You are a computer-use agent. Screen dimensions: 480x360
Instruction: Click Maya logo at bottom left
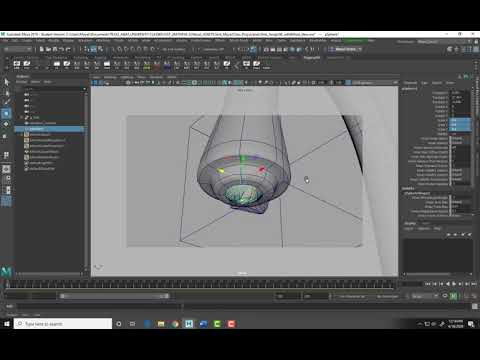pyautogui.click(x=6, y=271)
